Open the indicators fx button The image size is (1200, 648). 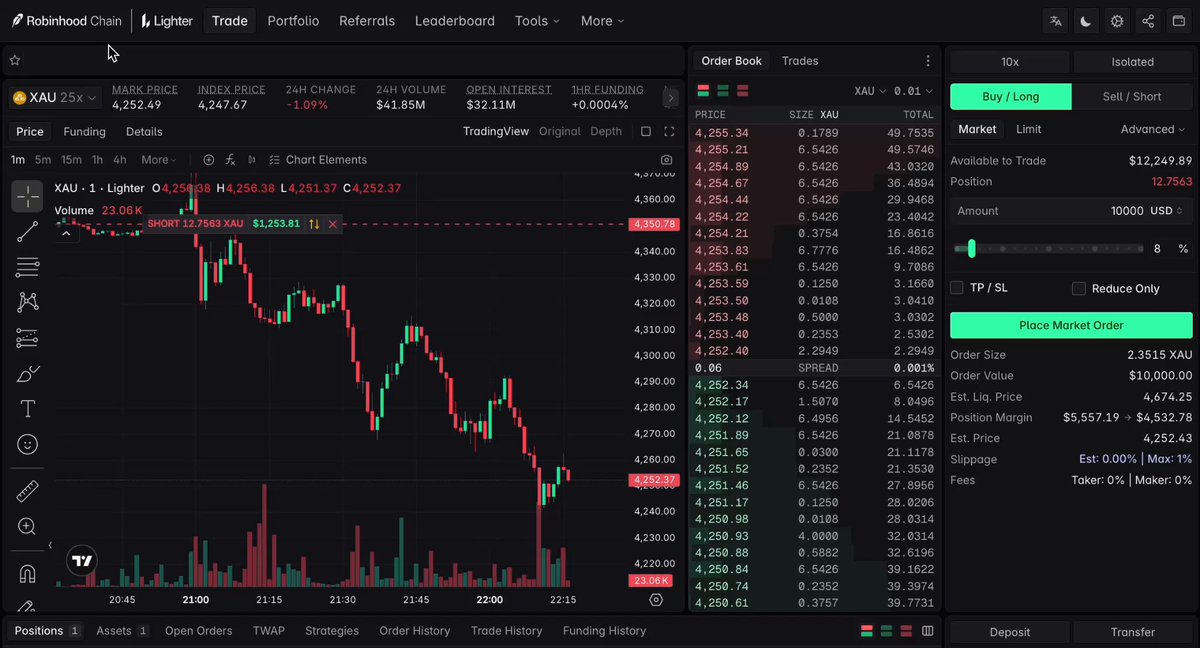pos(231,160)
